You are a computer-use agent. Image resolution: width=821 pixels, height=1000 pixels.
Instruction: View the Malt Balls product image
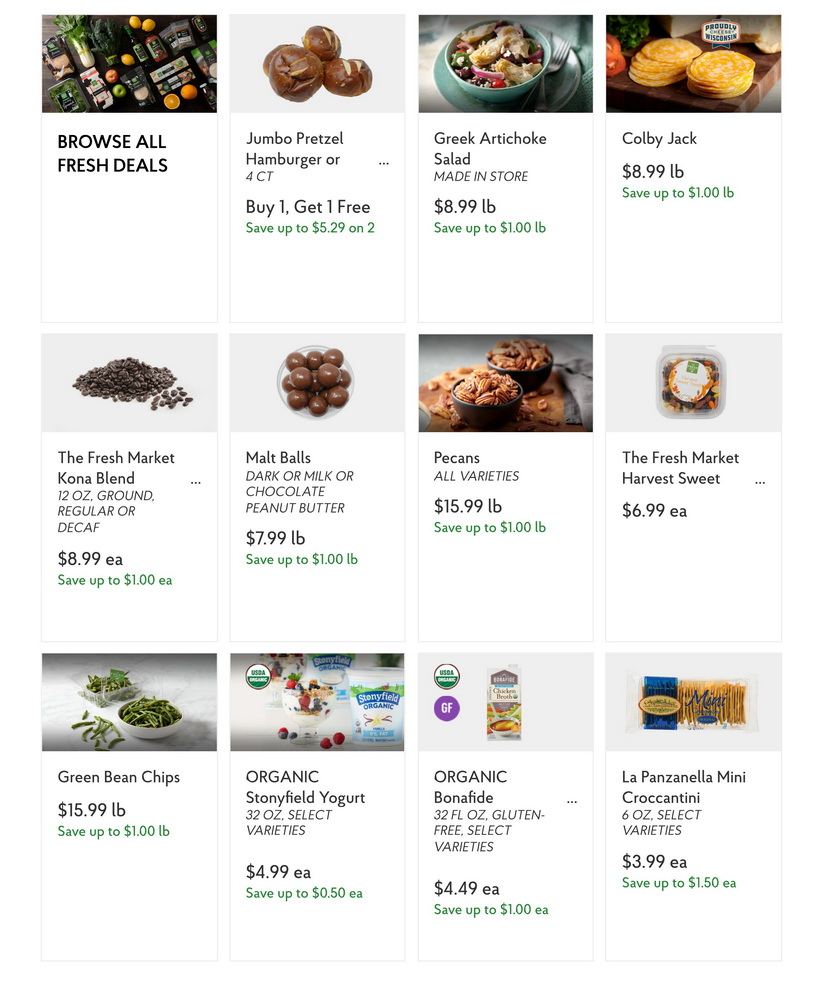click(318, 383)
